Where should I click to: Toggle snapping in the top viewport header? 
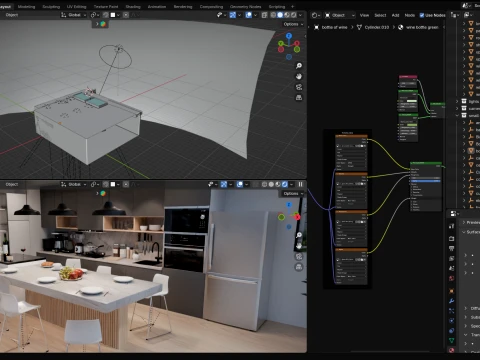click(106, 15)
